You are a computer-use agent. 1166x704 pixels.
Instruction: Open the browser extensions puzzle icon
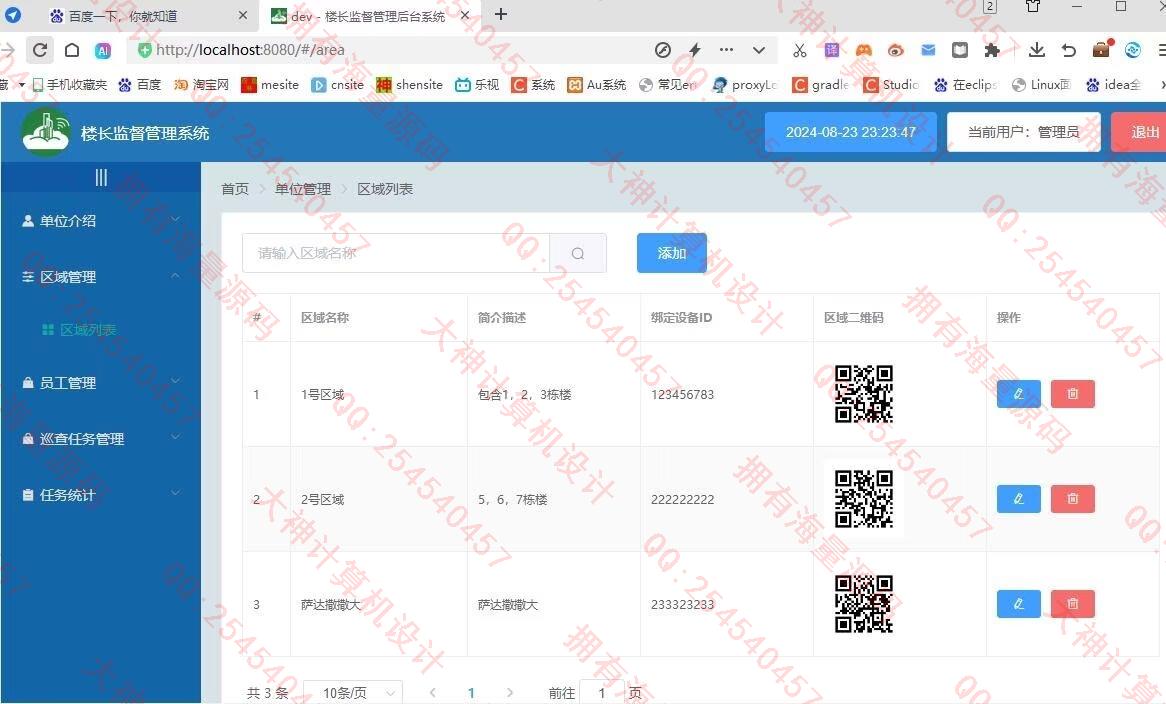[992, 50]
